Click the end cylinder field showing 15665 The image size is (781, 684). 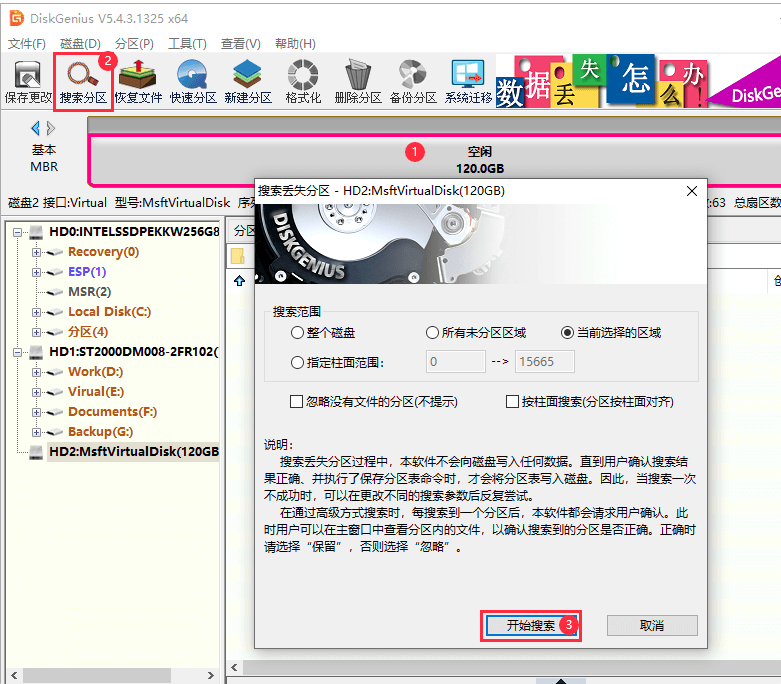click(x=544, y=361)
